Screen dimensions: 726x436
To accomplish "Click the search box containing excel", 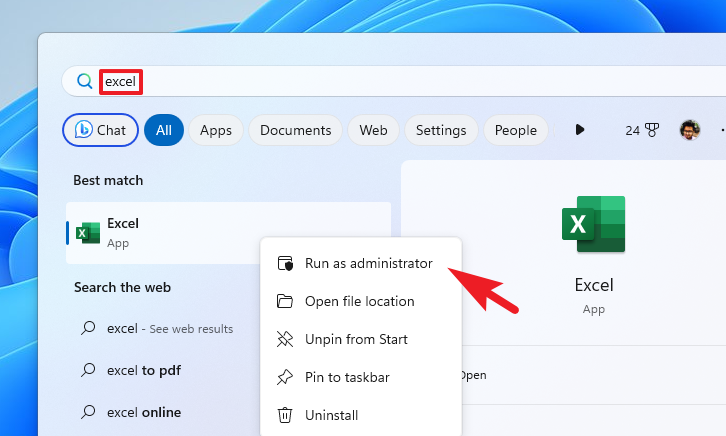I will point(394,81).
